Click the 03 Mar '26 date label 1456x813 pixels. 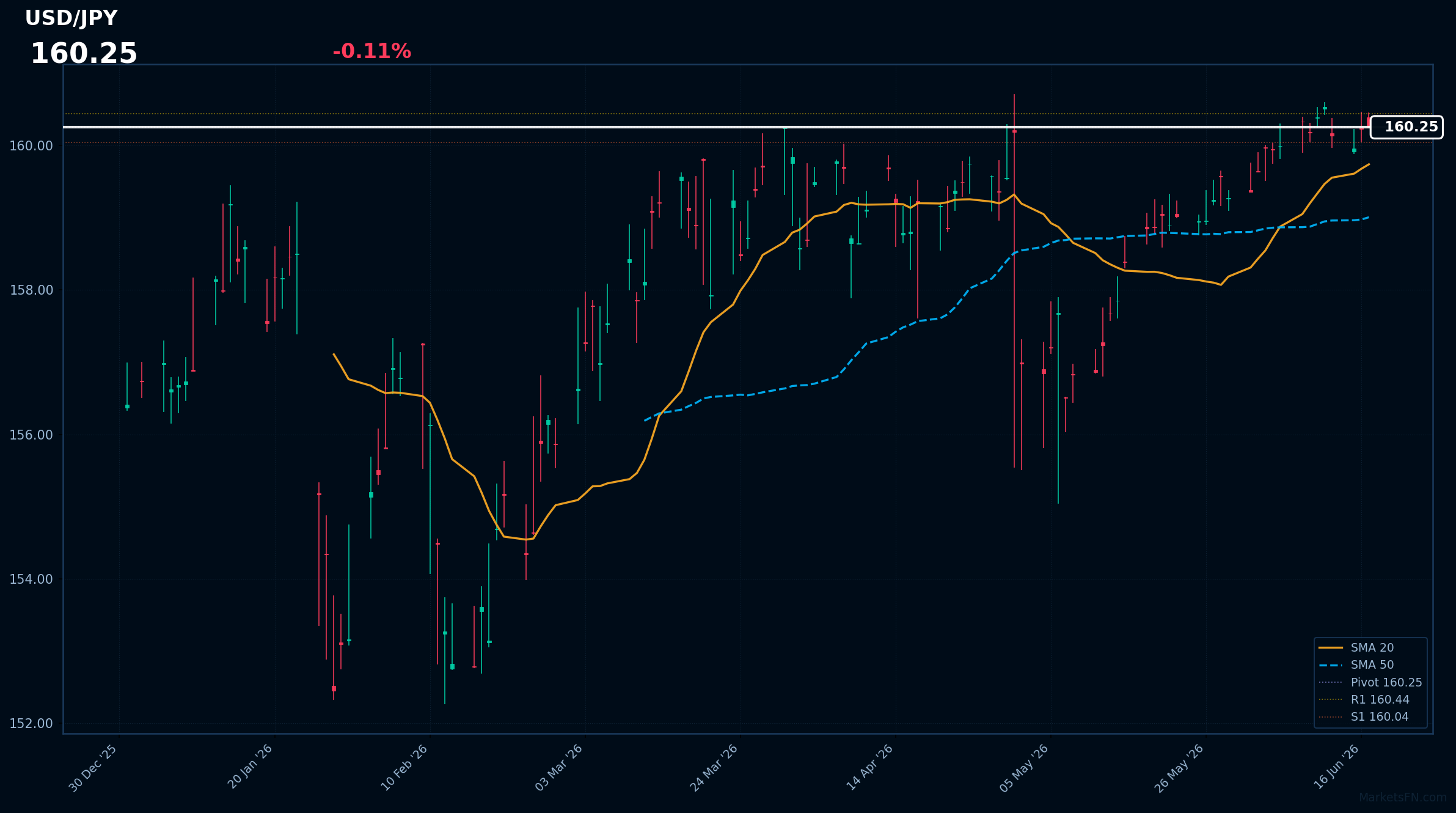[559, 768]
